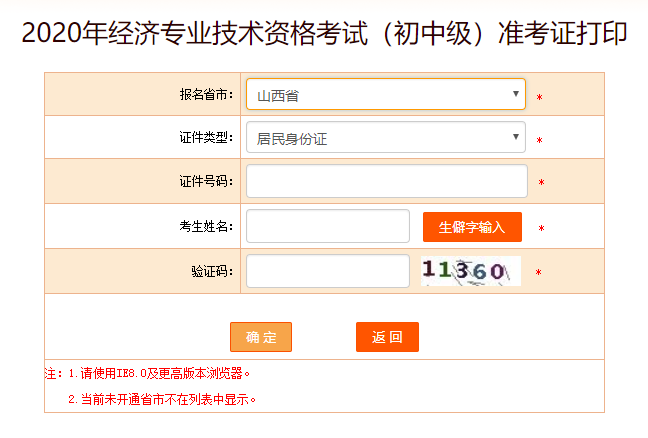Image resolution: width=648 pixels, height=438 pixels.
Task: Refresh the captcha image showing 11360
Action: (x=470, y=271)
